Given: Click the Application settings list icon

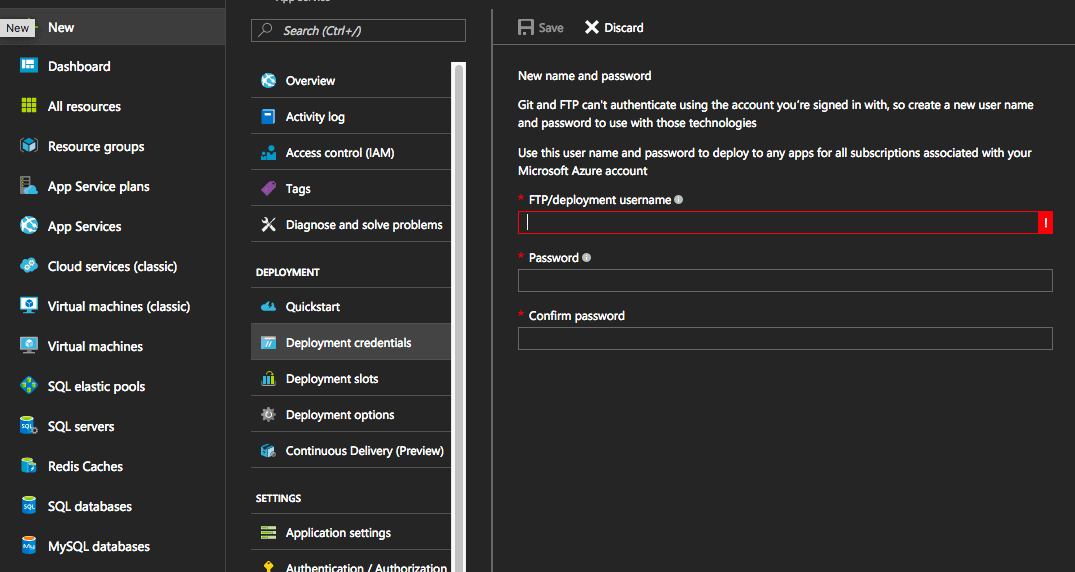Looking at the screenshot, I should click(269, 532).
